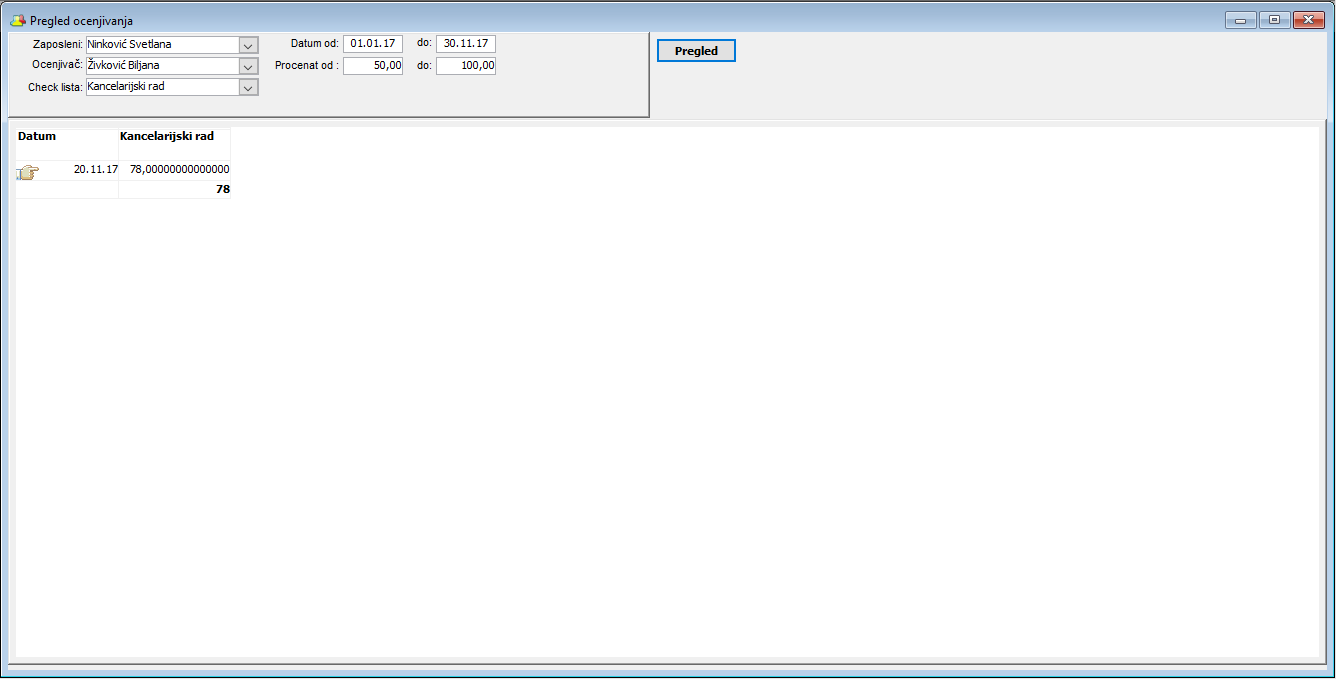The image size is (1336, 679).
Task: Expand the Check lista dropdown arrow
Action: pyautogui.click(x=248, y=87)
